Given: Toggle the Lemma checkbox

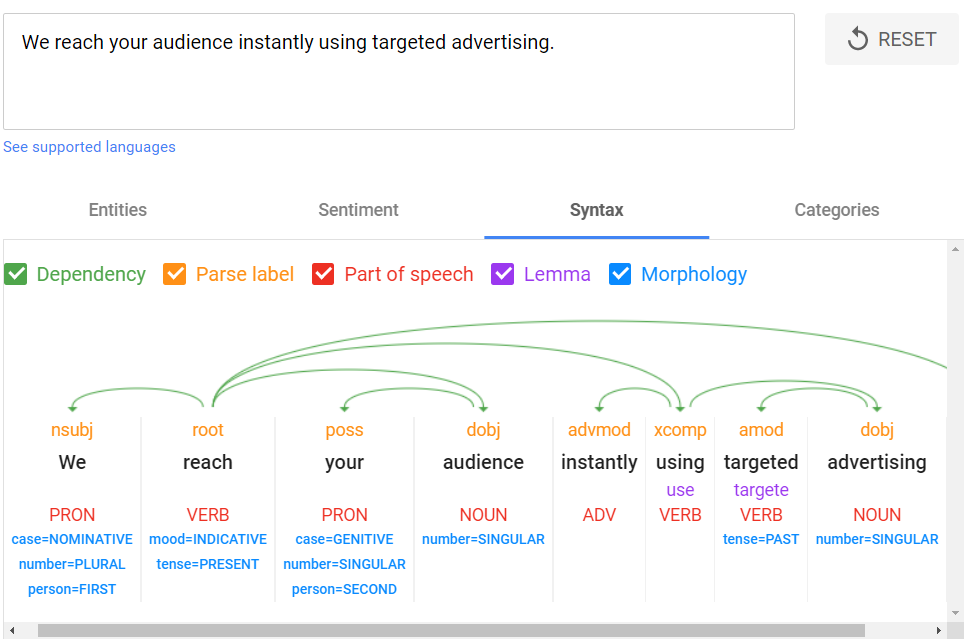Looking at the screenshot, I should [x=503, y=274].
